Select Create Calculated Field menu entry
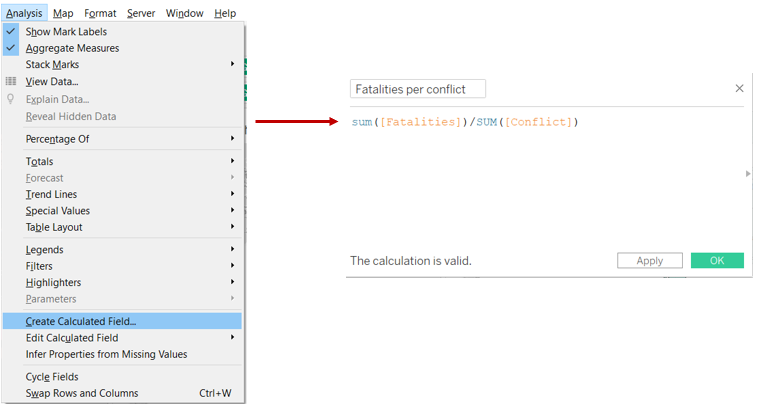This screenshot has width=758, height=408. pyautogui.click(x=81, y=322)
